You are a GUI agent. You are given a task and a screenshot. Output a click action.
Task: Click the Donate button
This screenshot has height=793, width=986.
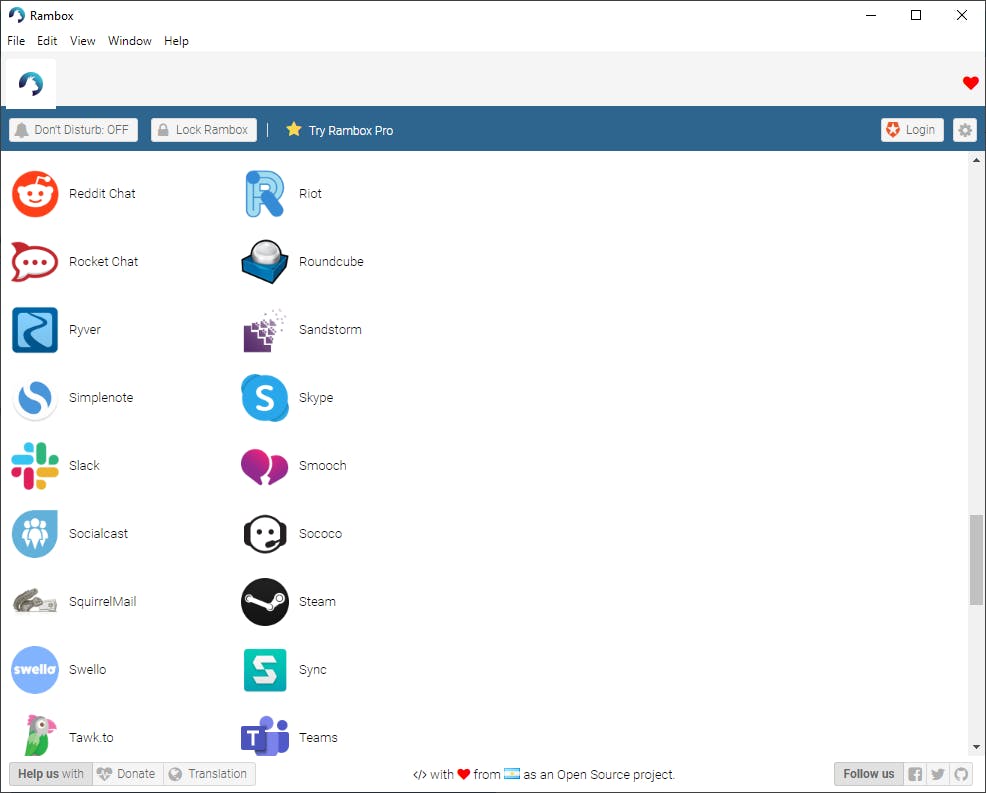click(128, 774)
